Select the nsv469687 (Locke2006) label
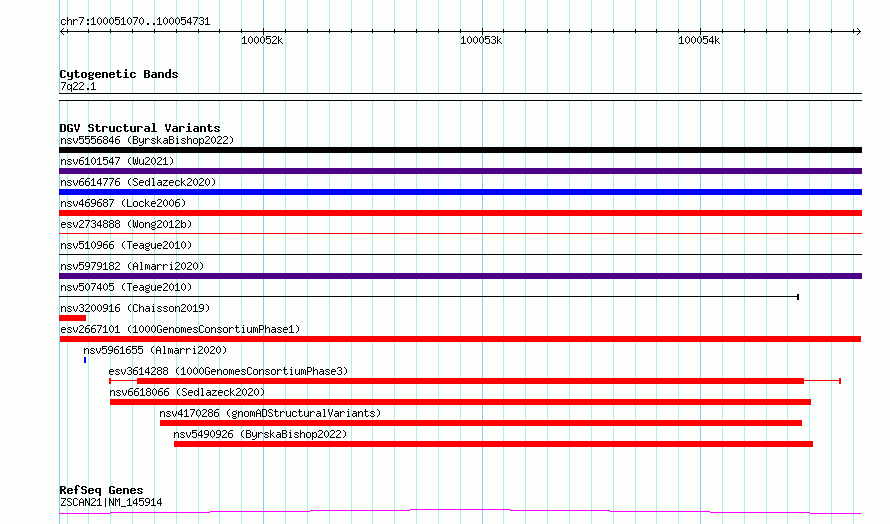Screen dimensions: 890x524 (x=123, y=203)
